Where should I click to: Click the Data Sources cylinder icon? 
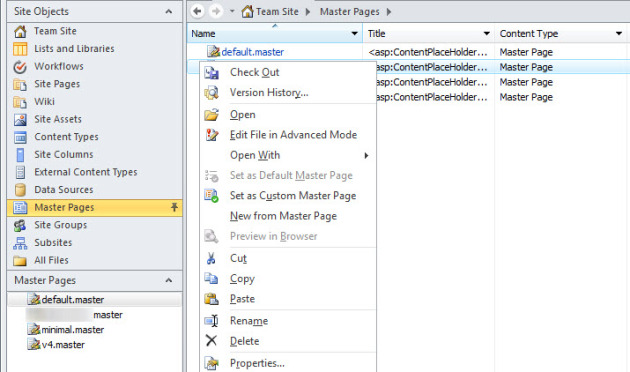click(x=20, y=190)
